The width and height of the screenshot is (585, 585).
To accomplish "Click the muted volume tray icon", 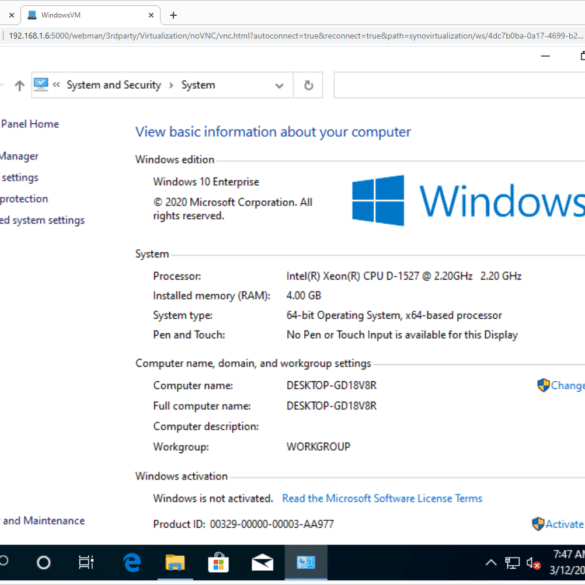I will click(533, 563).
